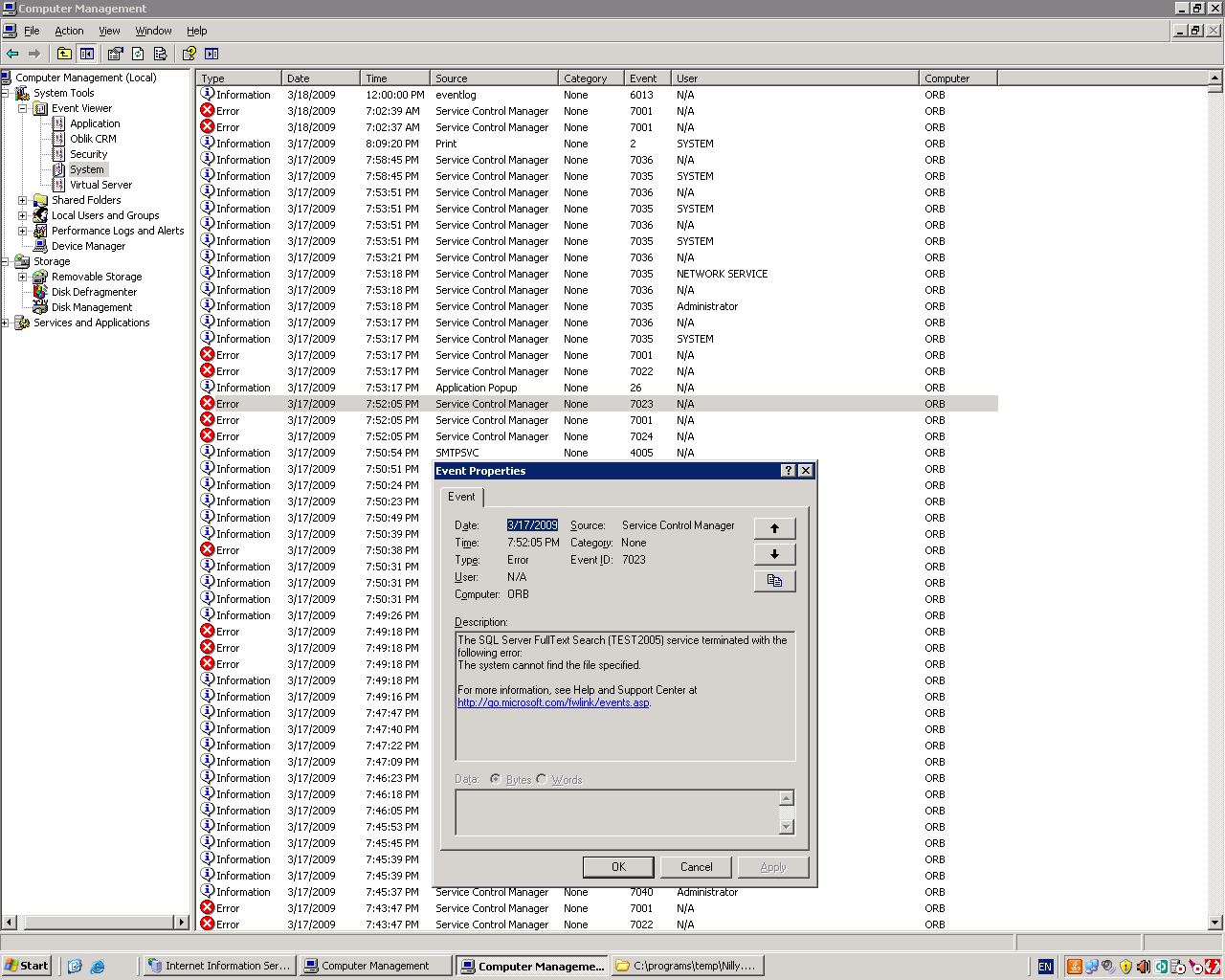1225x980 pixels.
Task: Click the Back arrow toolbar icon
Action: coord(12,54)
